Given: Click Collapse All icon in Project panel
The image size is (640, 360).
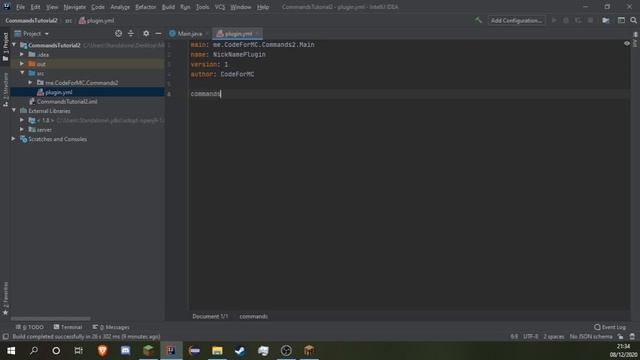Looking at the screenshot, I should pyautogui.click(x=131, y=33).
